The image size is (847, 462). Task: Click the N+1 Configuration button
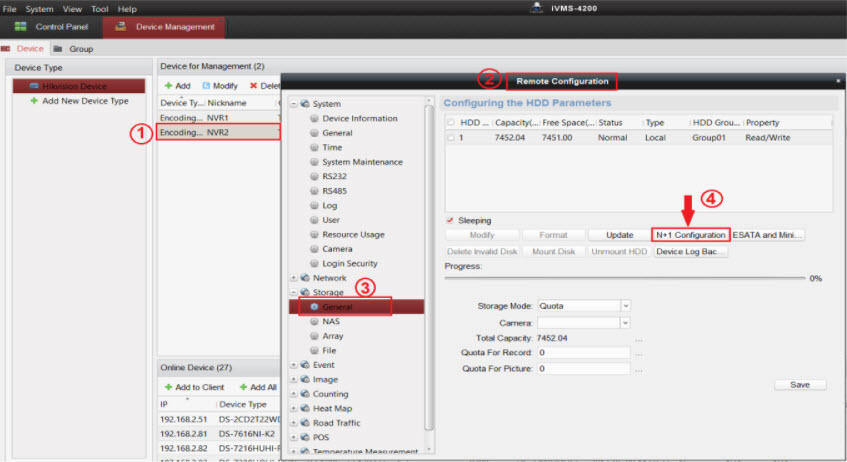point(690,235)
